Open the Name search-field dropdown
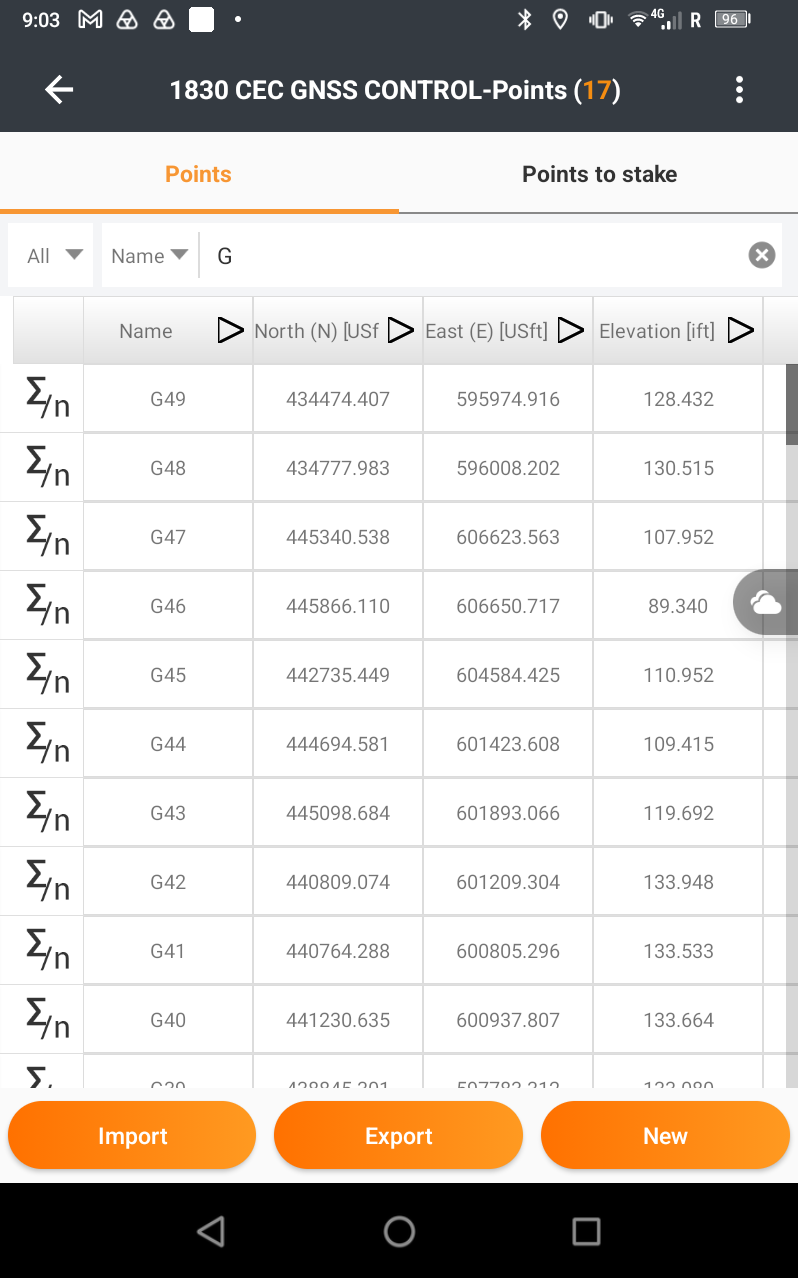Screen dimensions: 798x1278 (x=150, y=255)
